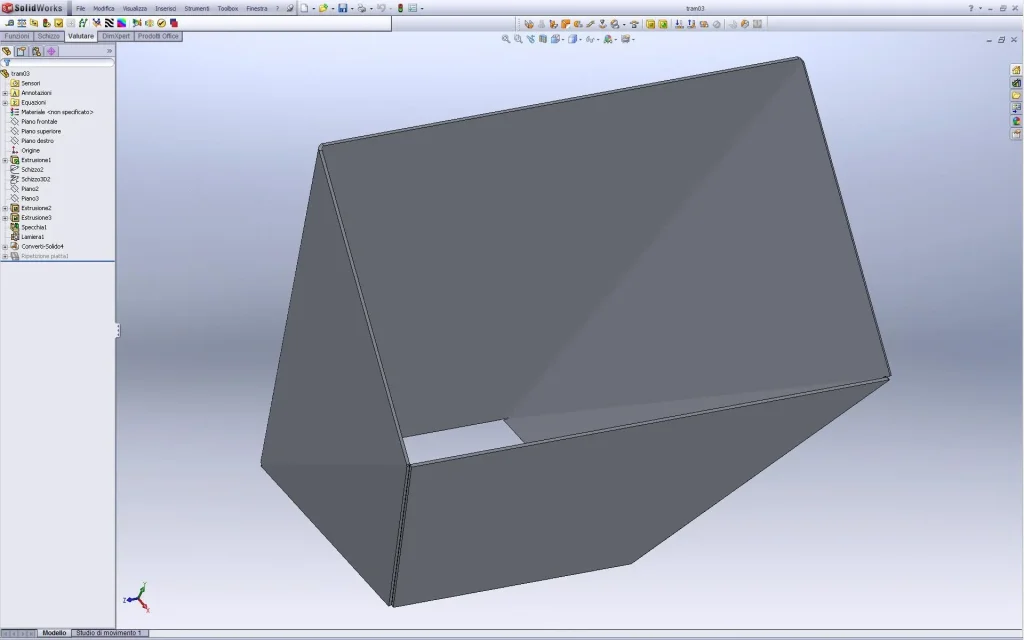Screen dimensions: 1024x640
Task: Open the Appearances task pane icon
Action: (x=1016, y=121)
